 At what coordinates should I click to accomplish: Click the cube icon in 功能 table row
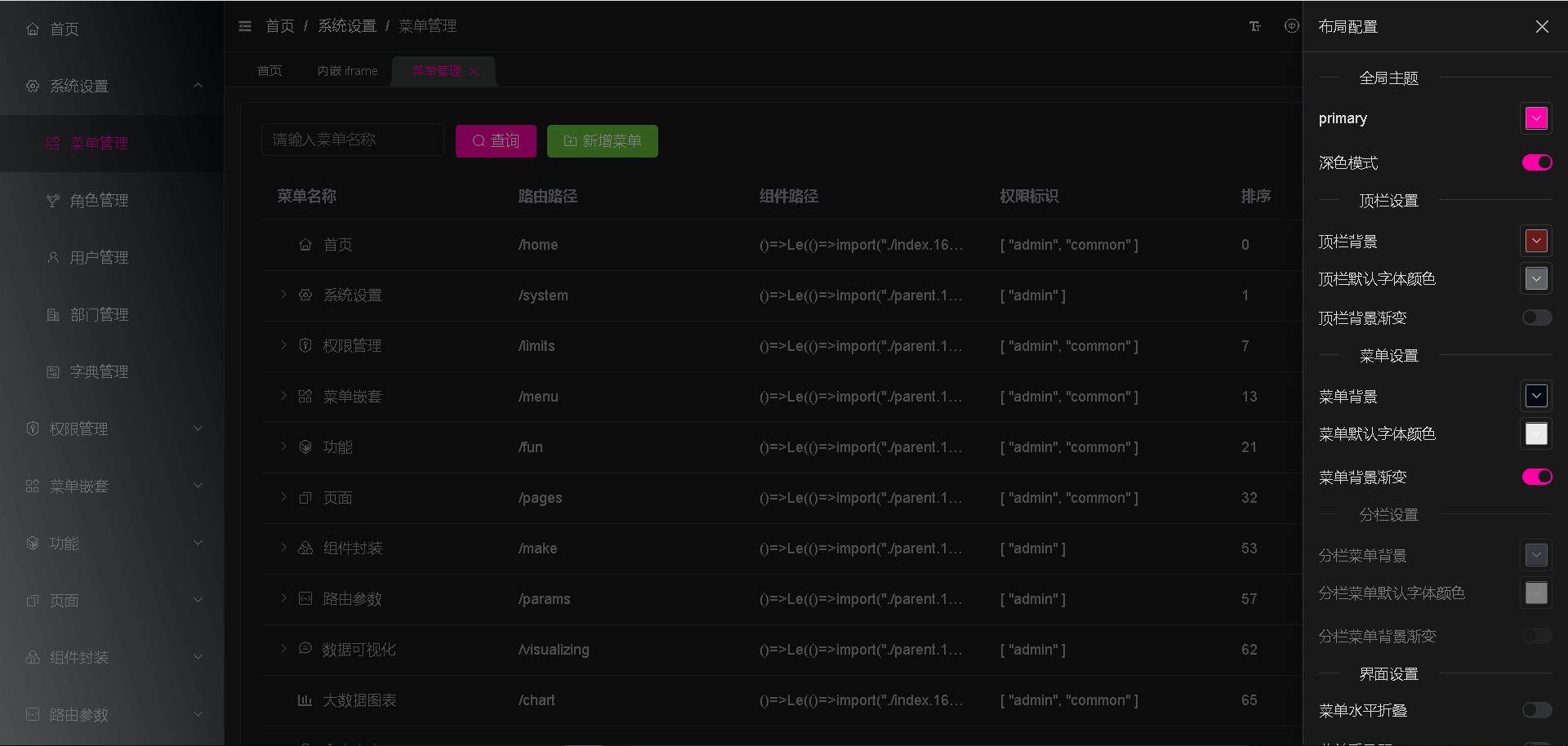tap(305, 446)
